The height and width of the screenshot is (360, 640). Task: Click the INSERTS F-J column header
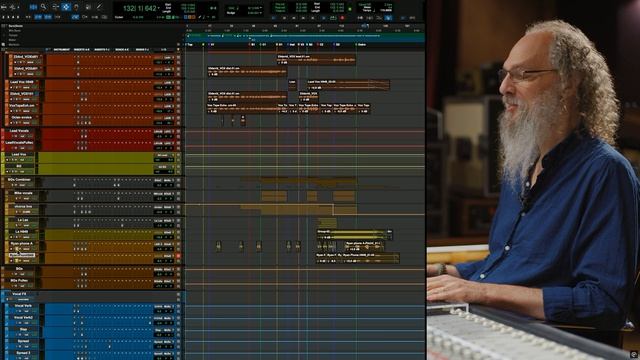tap(102, 49)
